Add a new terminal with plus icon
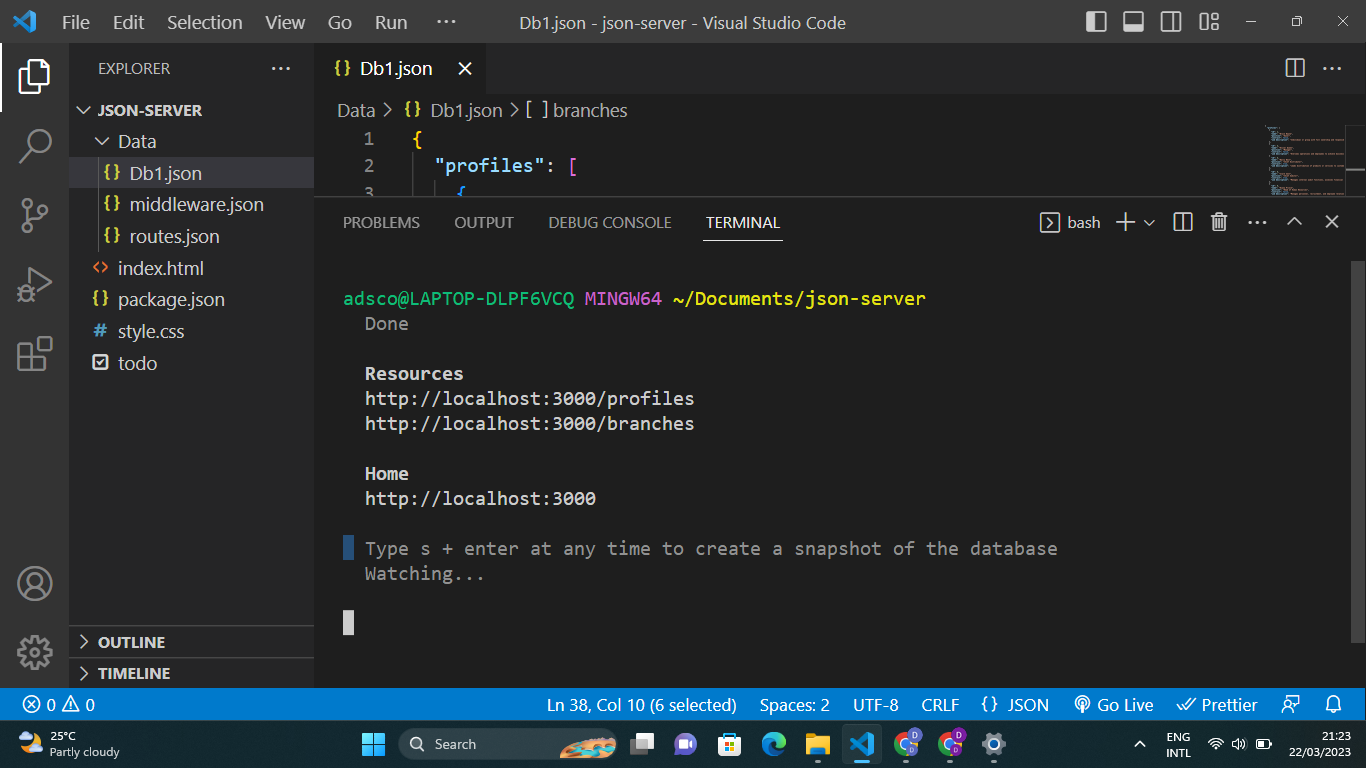The width and height of the screenshot is (1366, 768). pos(1125,222)
